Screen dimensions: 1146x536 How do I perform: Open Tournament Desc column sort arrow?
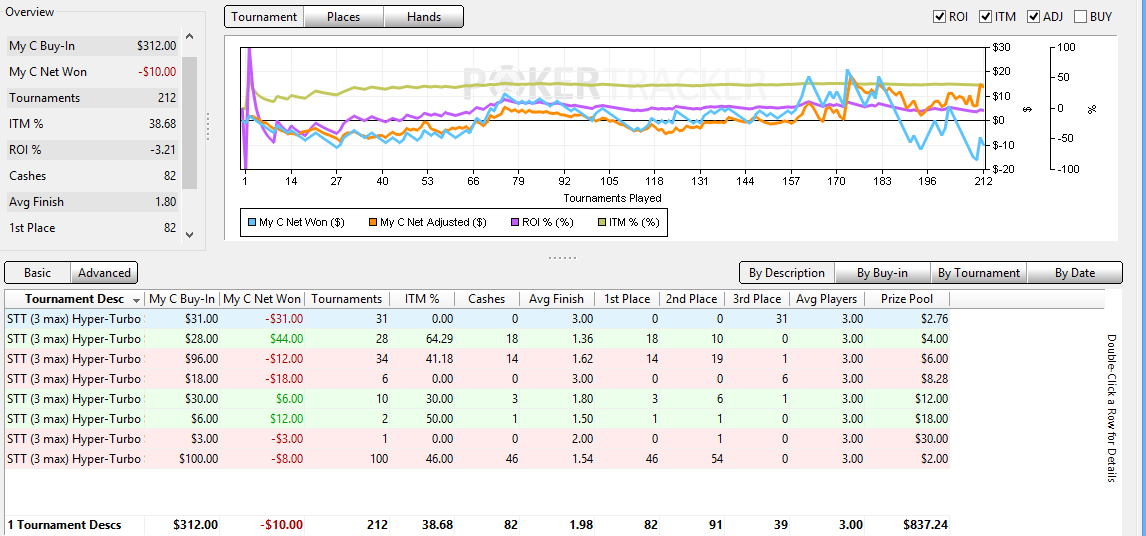pyautogui.click(x=136, y=300)
